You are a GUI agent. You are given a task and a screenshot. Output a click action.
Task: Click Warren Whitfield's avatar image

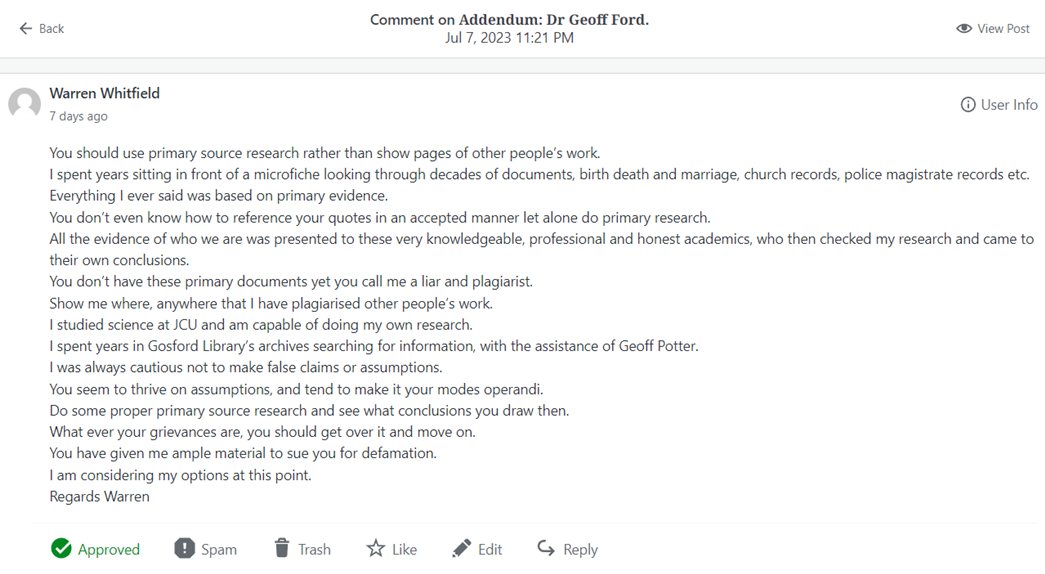coord(25,104)
